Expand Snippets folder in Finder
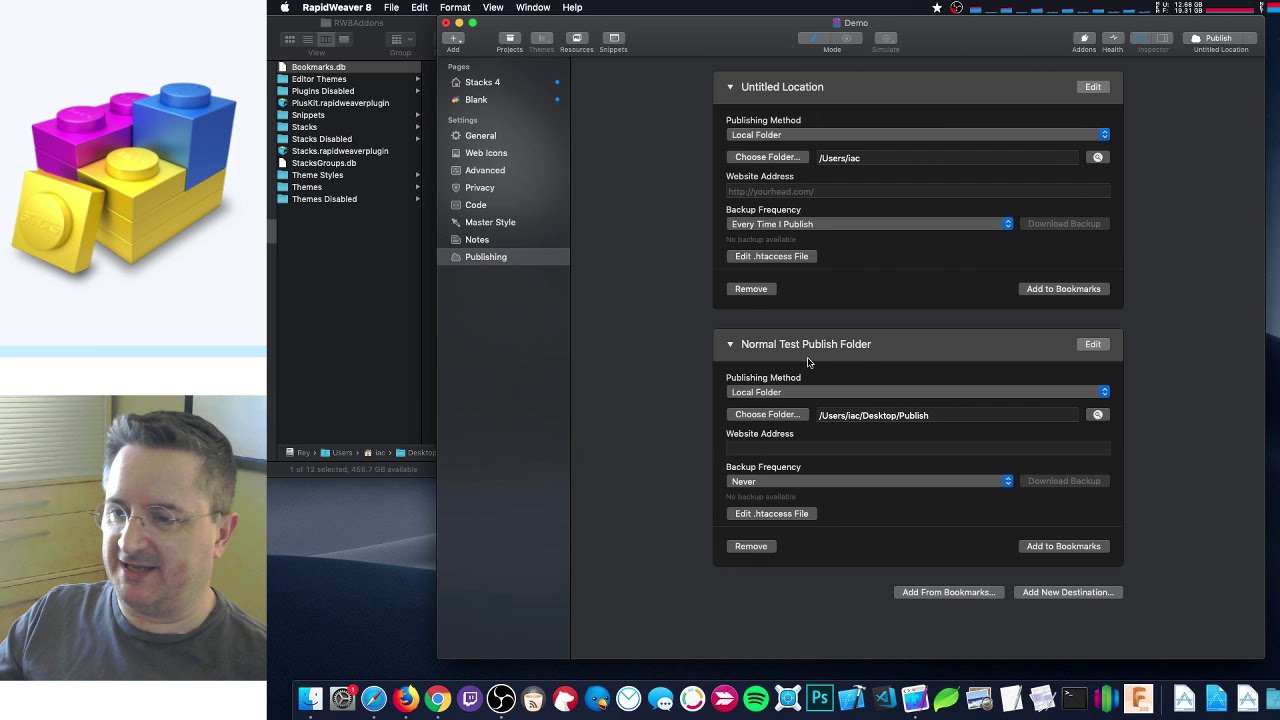The height and width of the screenshot is (720, 1280). pyautogui.click(x=418, y=115)
